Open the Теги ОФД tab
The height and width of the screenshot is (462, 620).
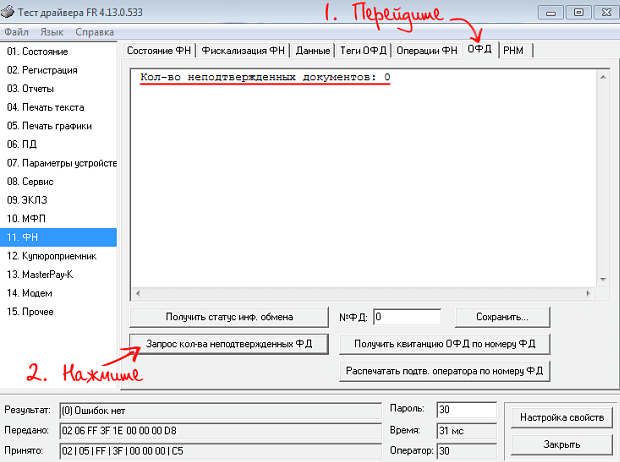[362, 50]
